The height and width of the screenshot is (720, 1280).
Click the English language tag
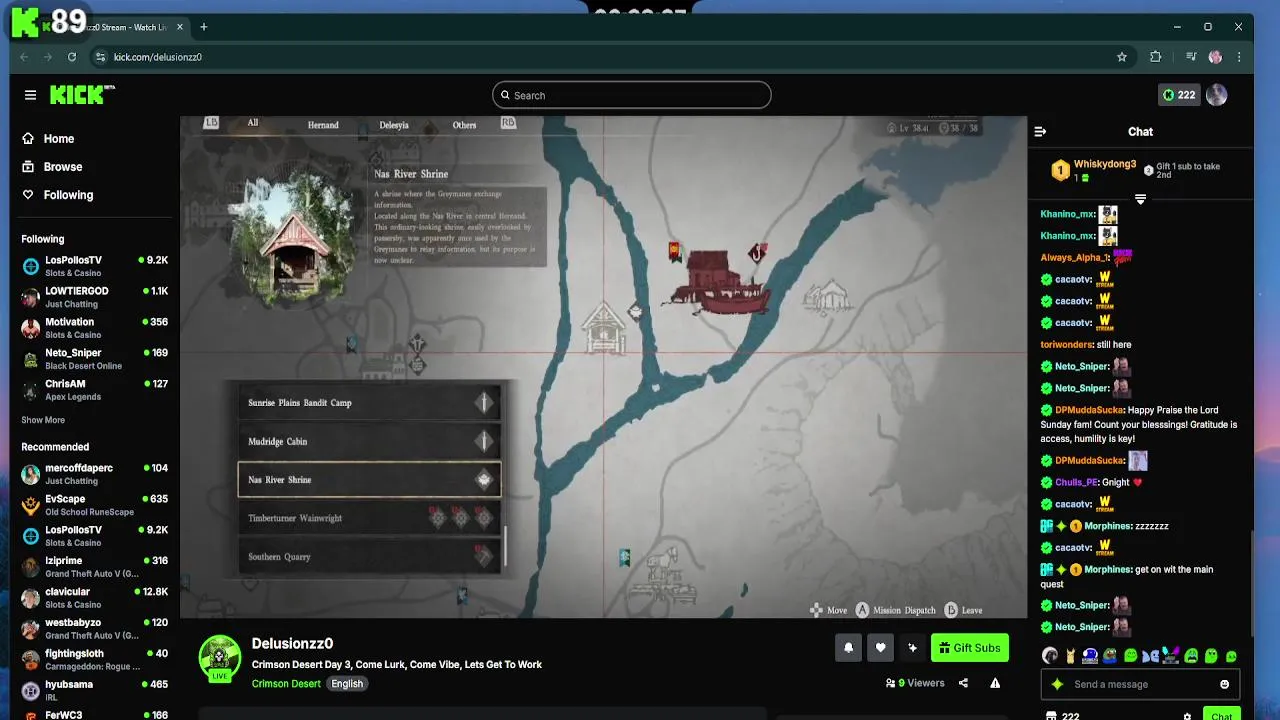coord(347,684)
